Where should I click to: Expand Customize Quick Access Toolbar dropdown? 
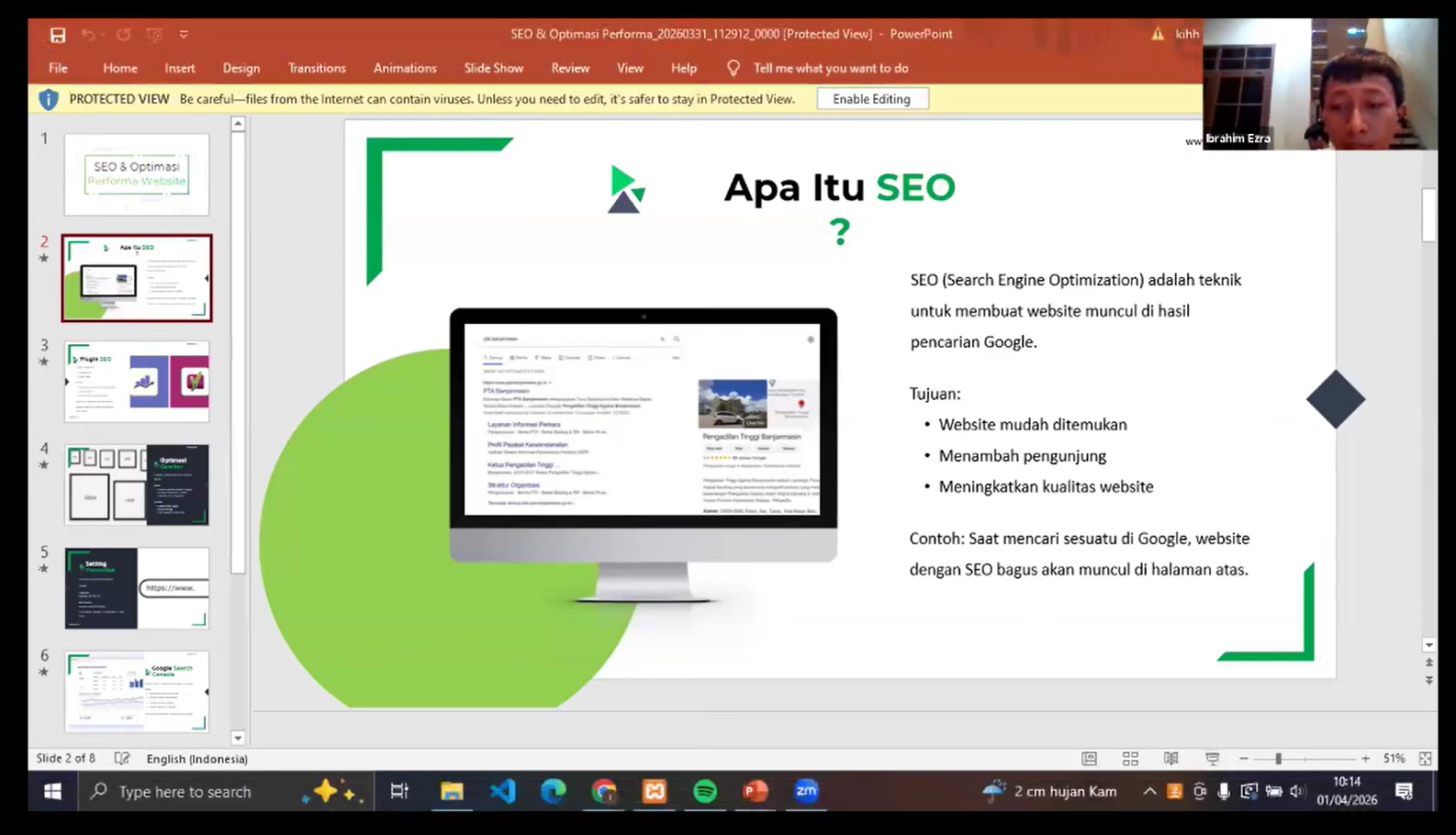[x=184, y=35]
